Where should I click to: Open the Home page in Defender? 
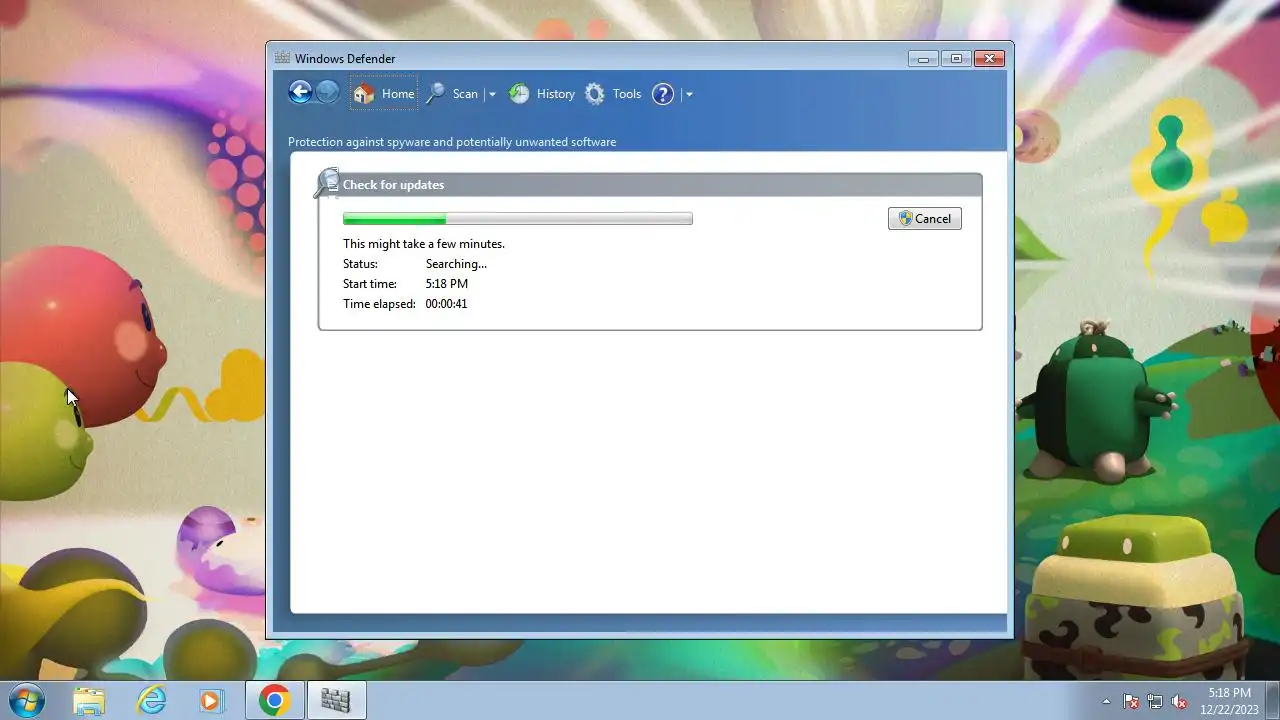point(384,93)
